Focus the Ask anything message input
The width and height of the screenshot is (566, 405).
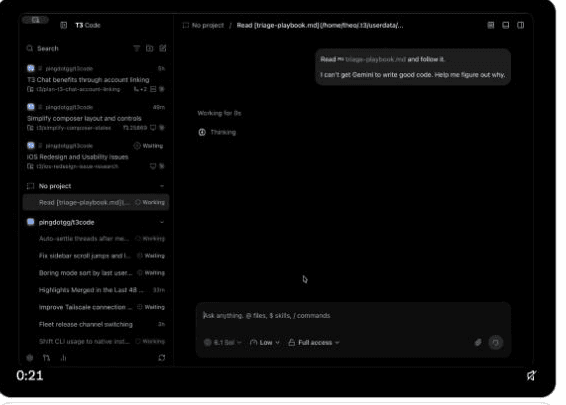tap(353, 315)
